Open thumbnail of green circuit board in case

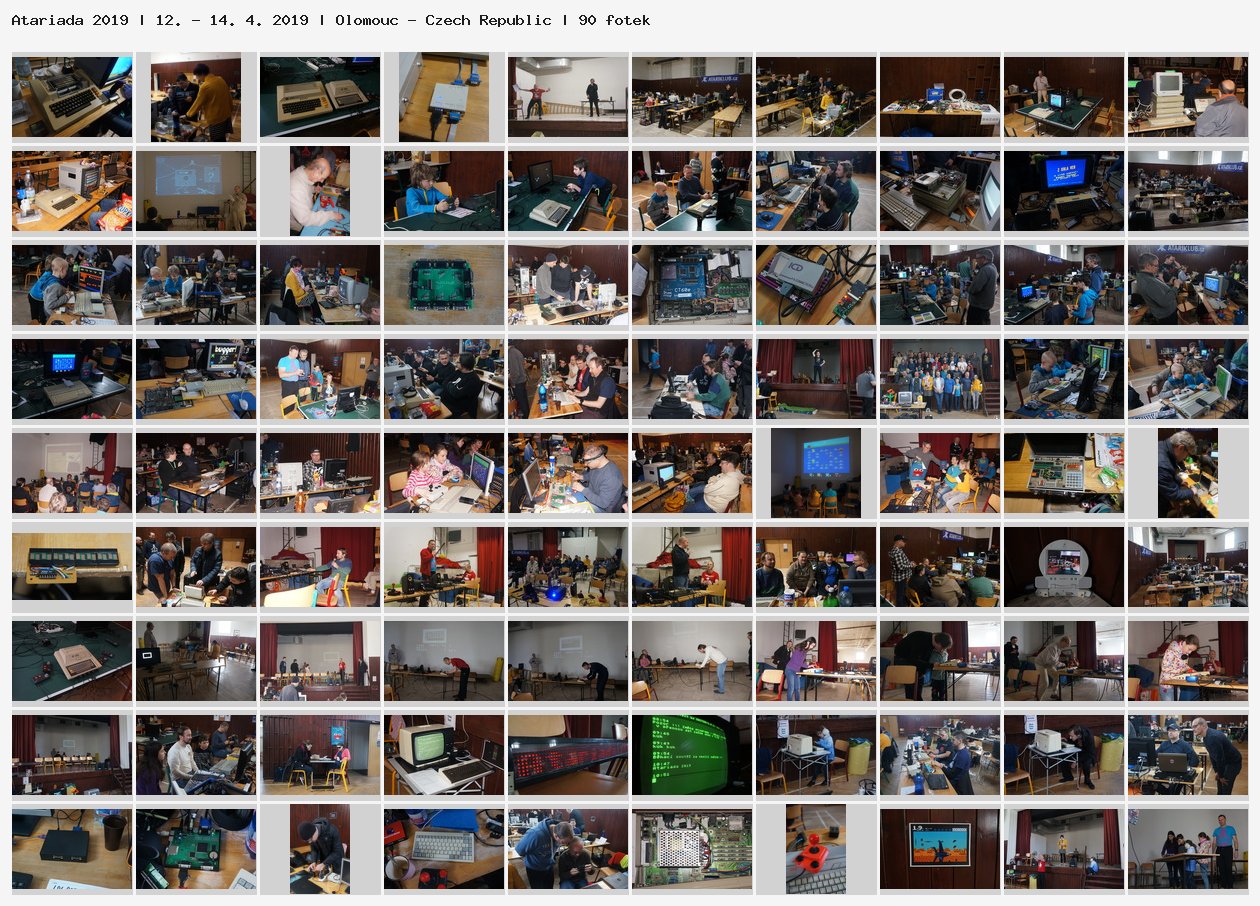click(x=444, y=285)
